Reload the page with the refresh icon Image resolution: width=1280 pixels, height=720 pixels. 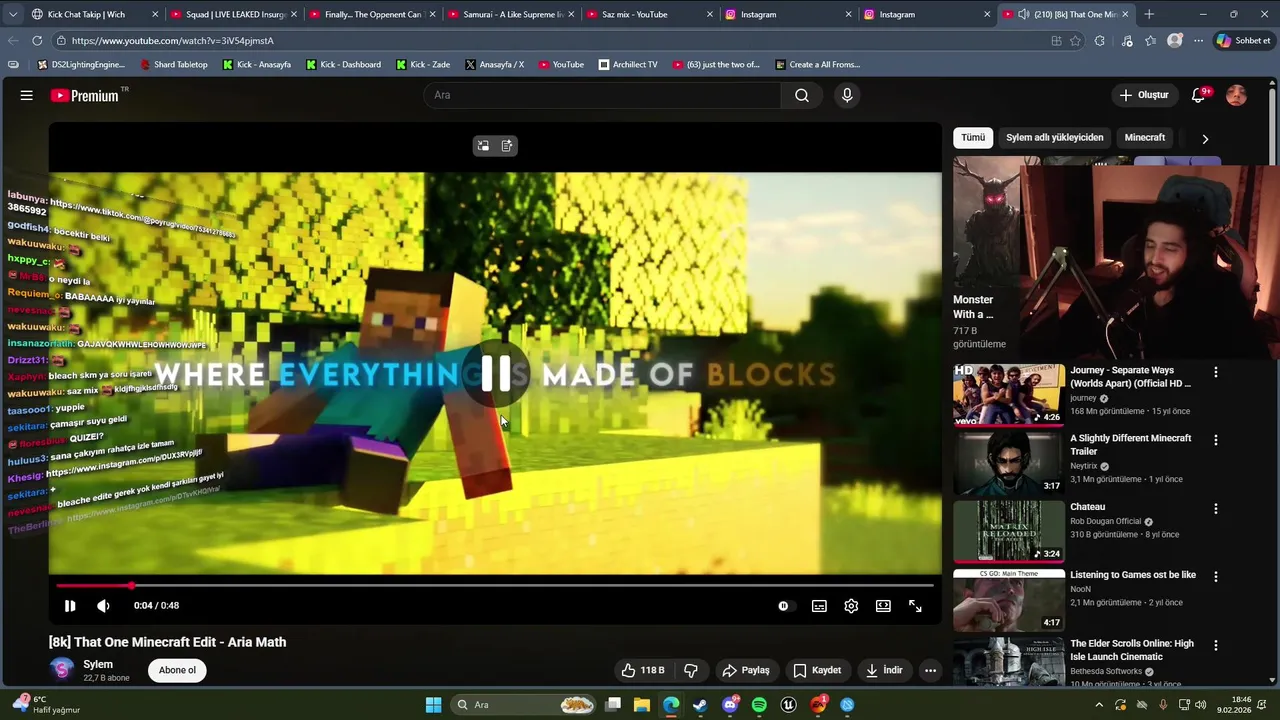[37, 41]
